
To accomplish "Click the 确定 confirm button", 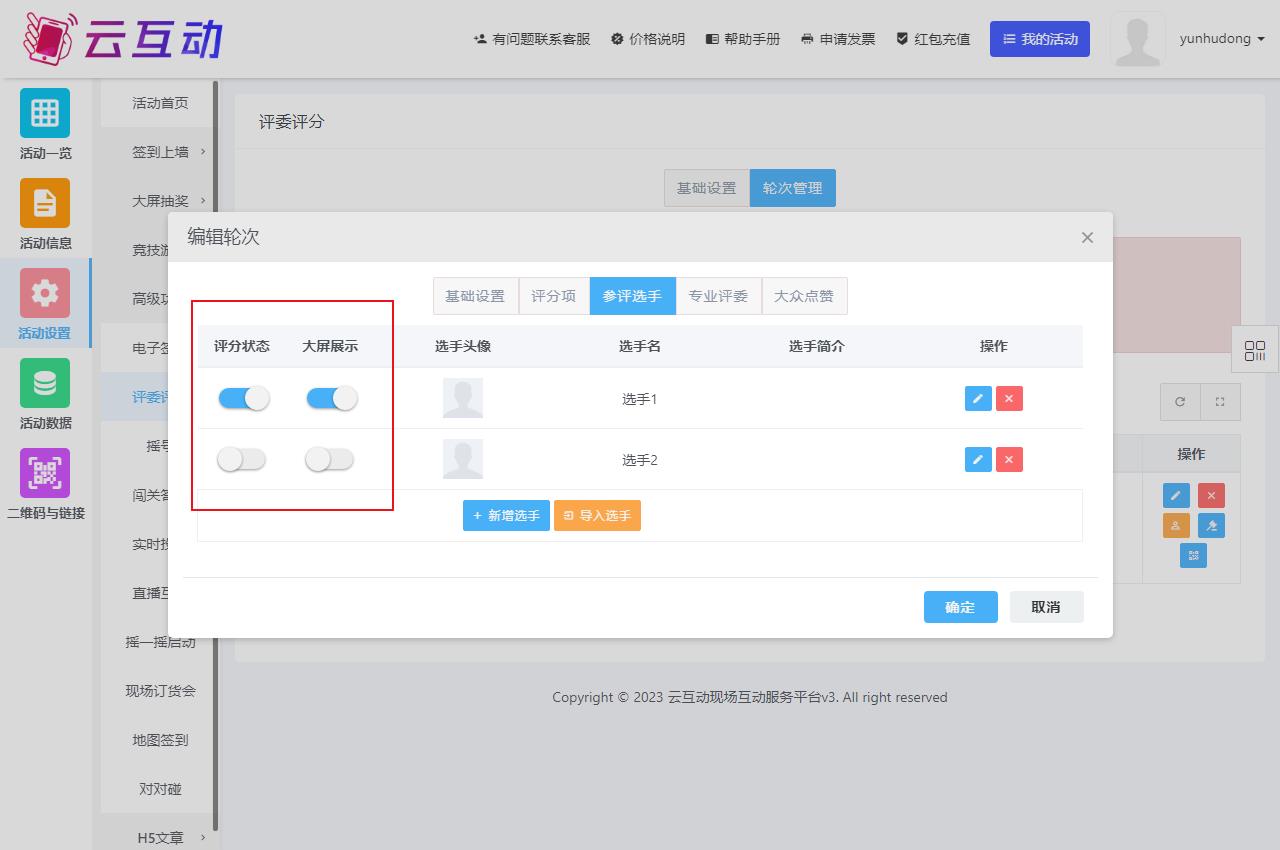I will pyautogui.click(x=960, y=607).
